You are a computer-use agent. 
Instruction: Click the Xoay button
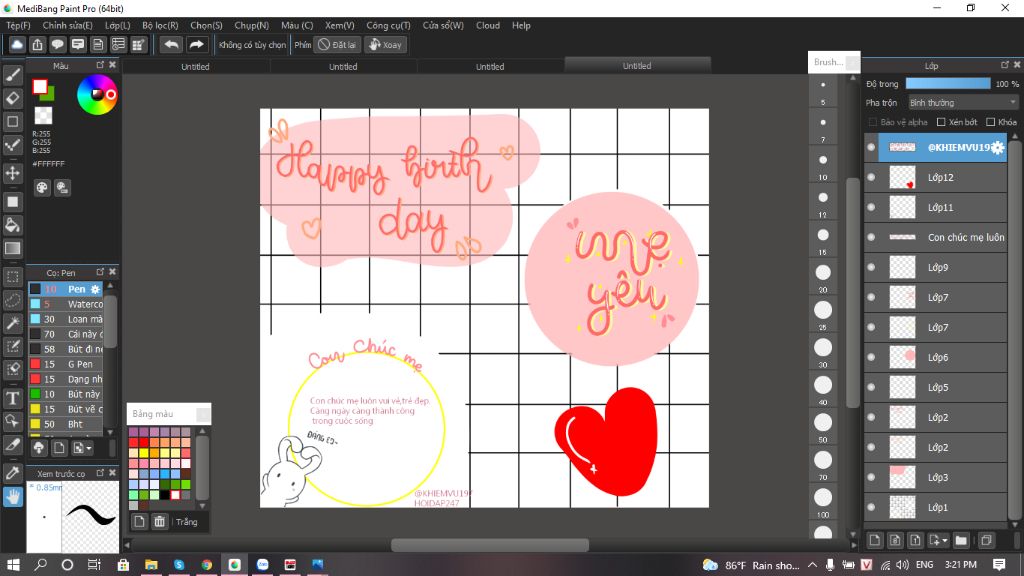click(385, 44)
